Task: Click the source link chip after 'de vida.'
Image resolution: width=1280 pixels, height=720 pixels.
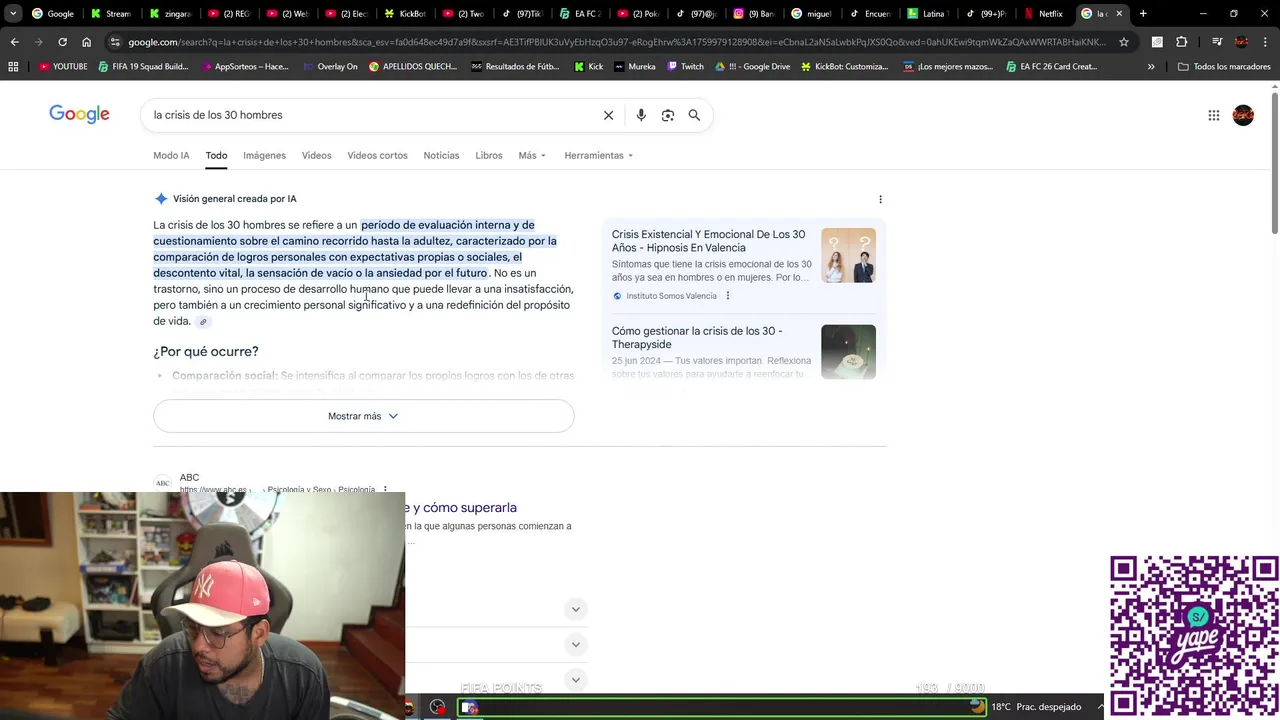Action: (x=203, y=322)
